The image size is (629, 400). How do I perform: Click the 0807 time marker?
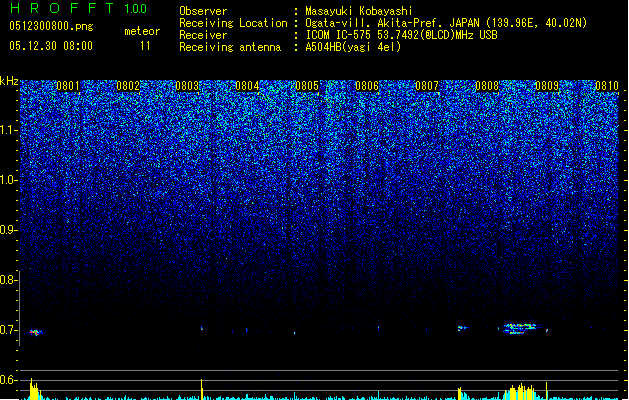[427, 86]
